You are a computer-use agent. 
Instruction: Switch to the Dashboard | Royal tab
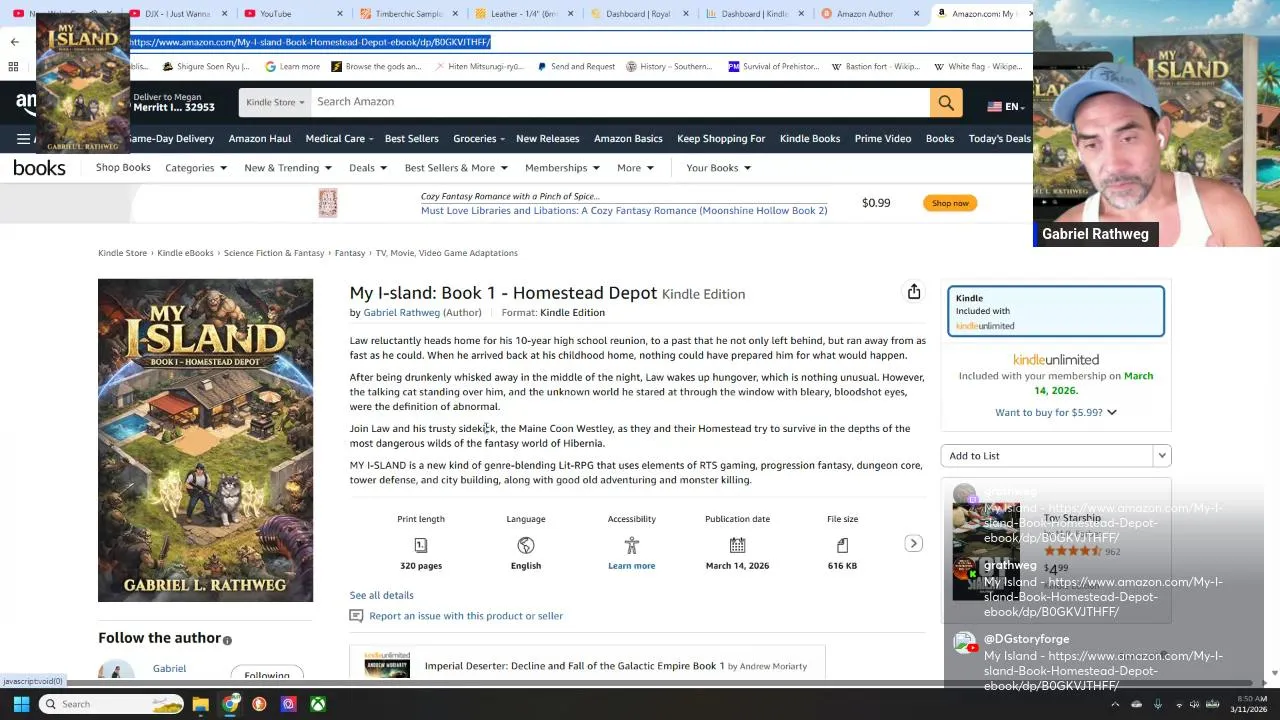638,14
